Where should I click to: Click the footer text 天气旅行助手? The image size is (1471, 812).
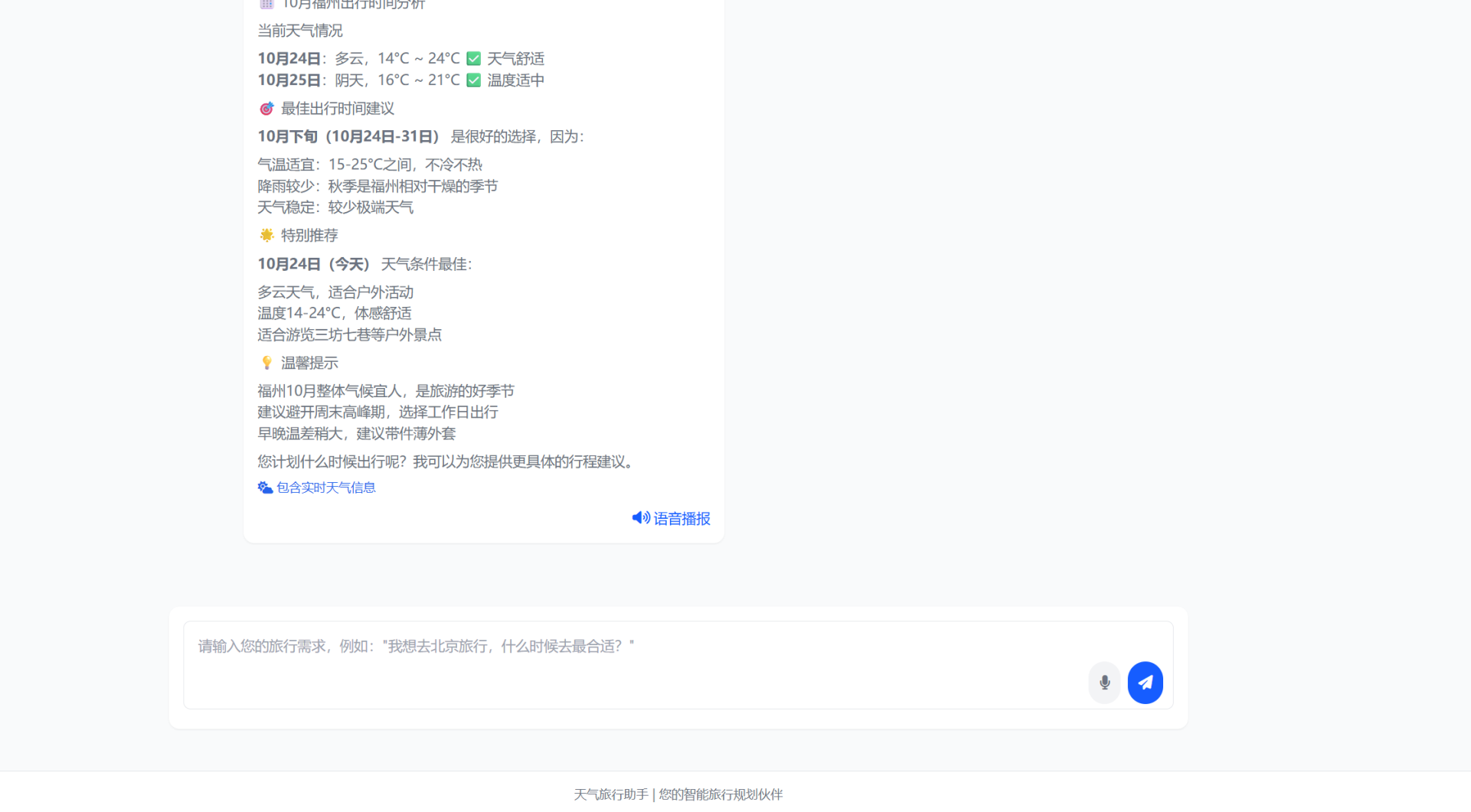point(611,794)
